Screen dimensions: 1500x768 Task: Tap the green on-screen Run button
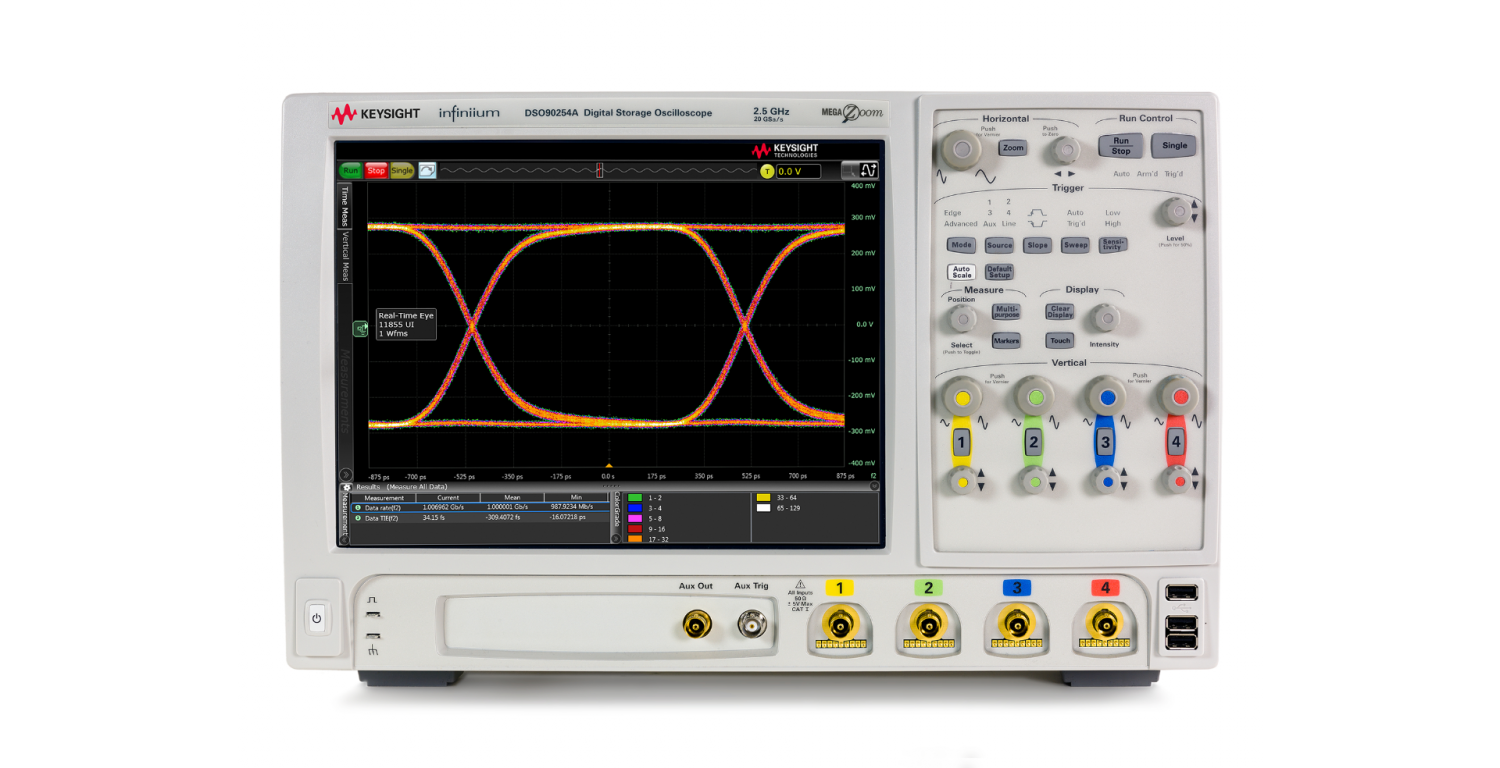point(350,171)
